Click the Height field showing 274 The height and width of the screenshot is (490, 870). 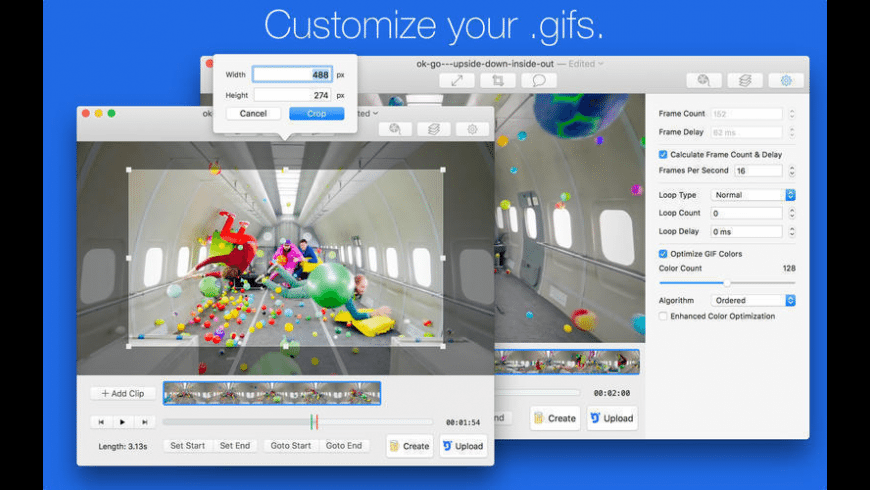(x=292, y=95)
